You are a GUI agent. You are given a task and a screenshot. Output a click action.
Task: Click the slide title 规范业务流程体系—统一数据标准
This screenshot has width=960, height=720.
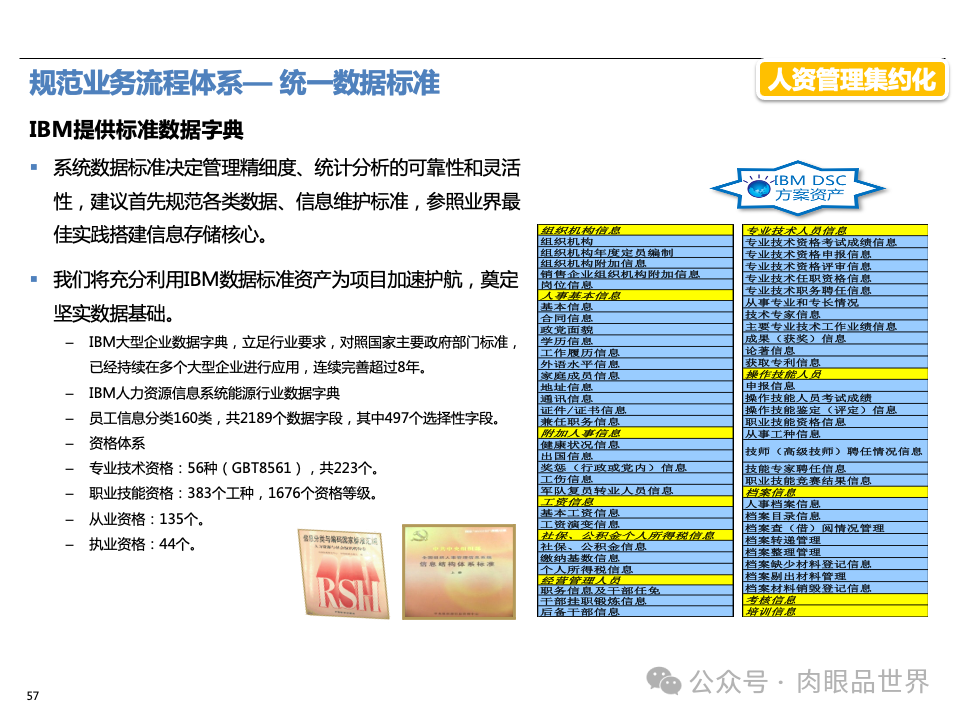click(x=234, y=83)
